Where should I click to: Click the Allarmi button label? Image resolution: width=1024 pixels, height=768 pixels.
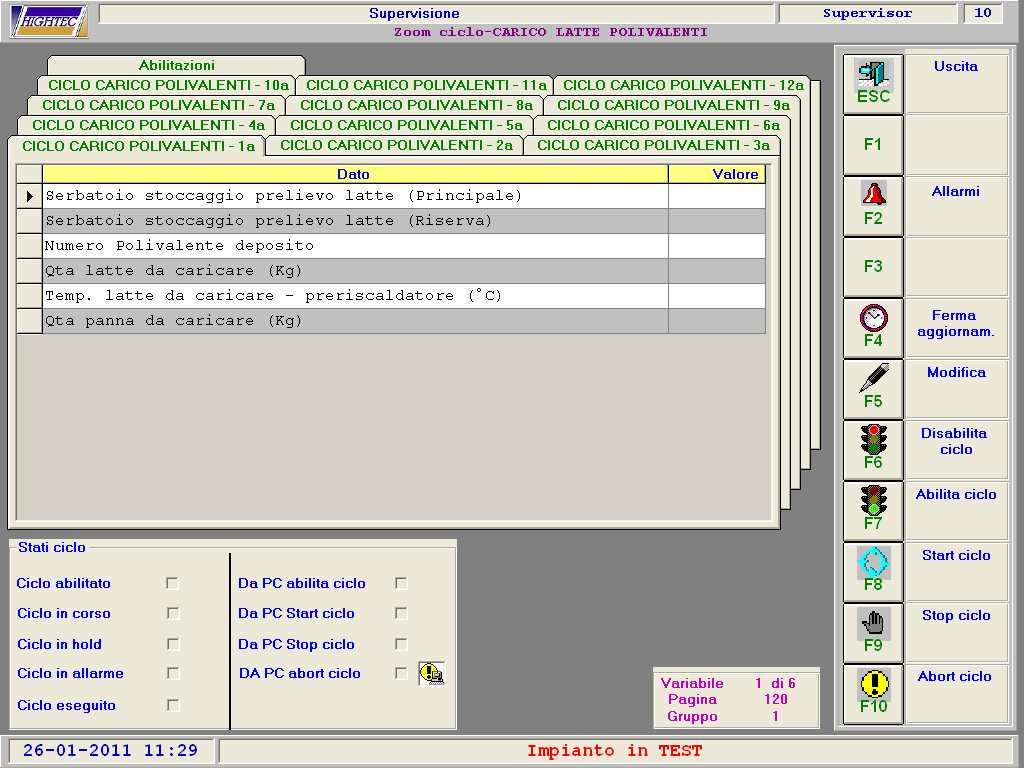(955, 191)
